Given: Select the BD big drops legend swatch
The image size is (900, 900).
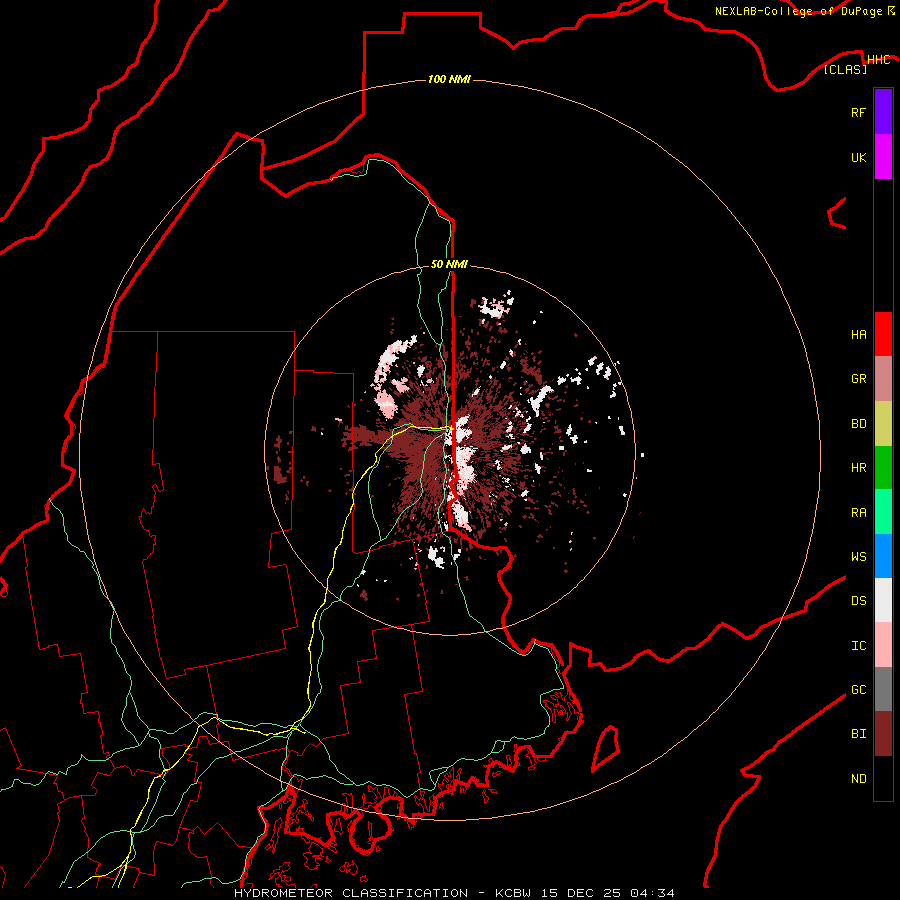Looking at the screenshot, I should tap(883, 423).
